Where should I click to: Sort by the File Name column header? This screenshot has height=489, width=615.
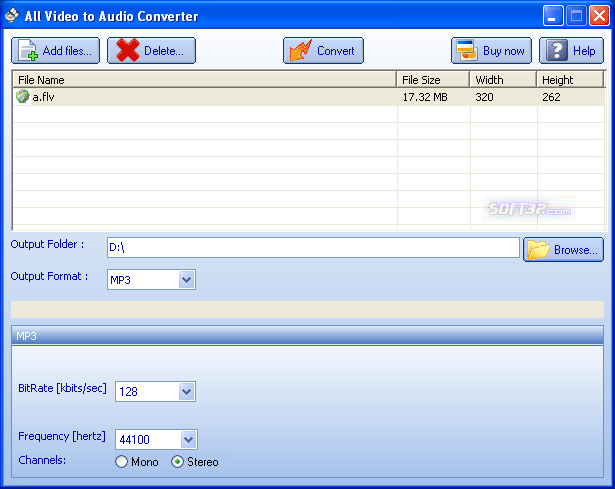(205, 80)
